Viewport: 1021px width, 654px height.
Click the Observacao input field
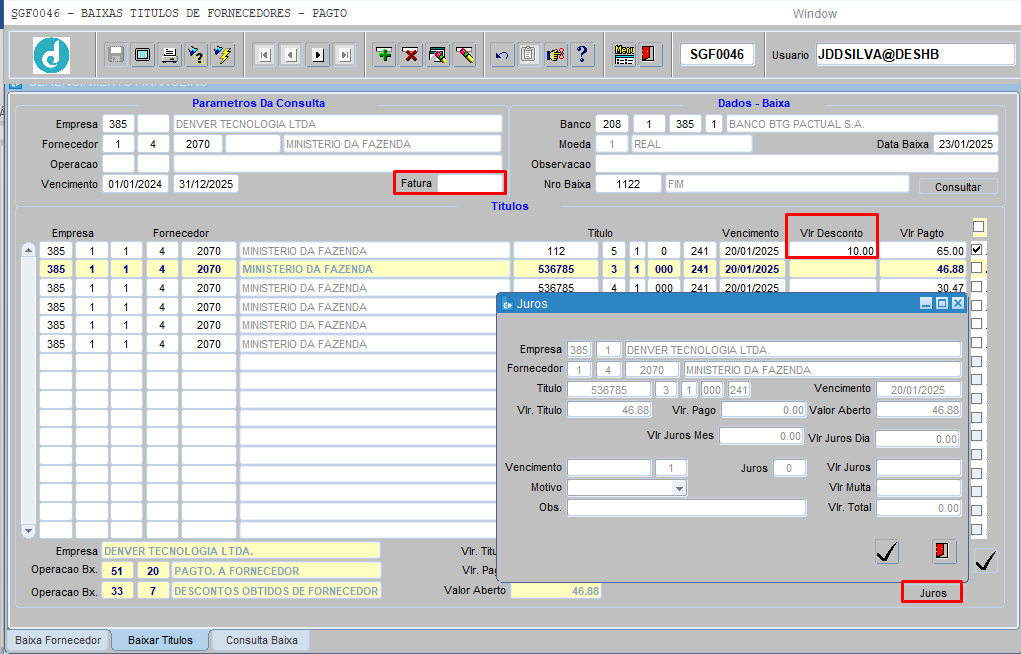(x=796, y=164)
